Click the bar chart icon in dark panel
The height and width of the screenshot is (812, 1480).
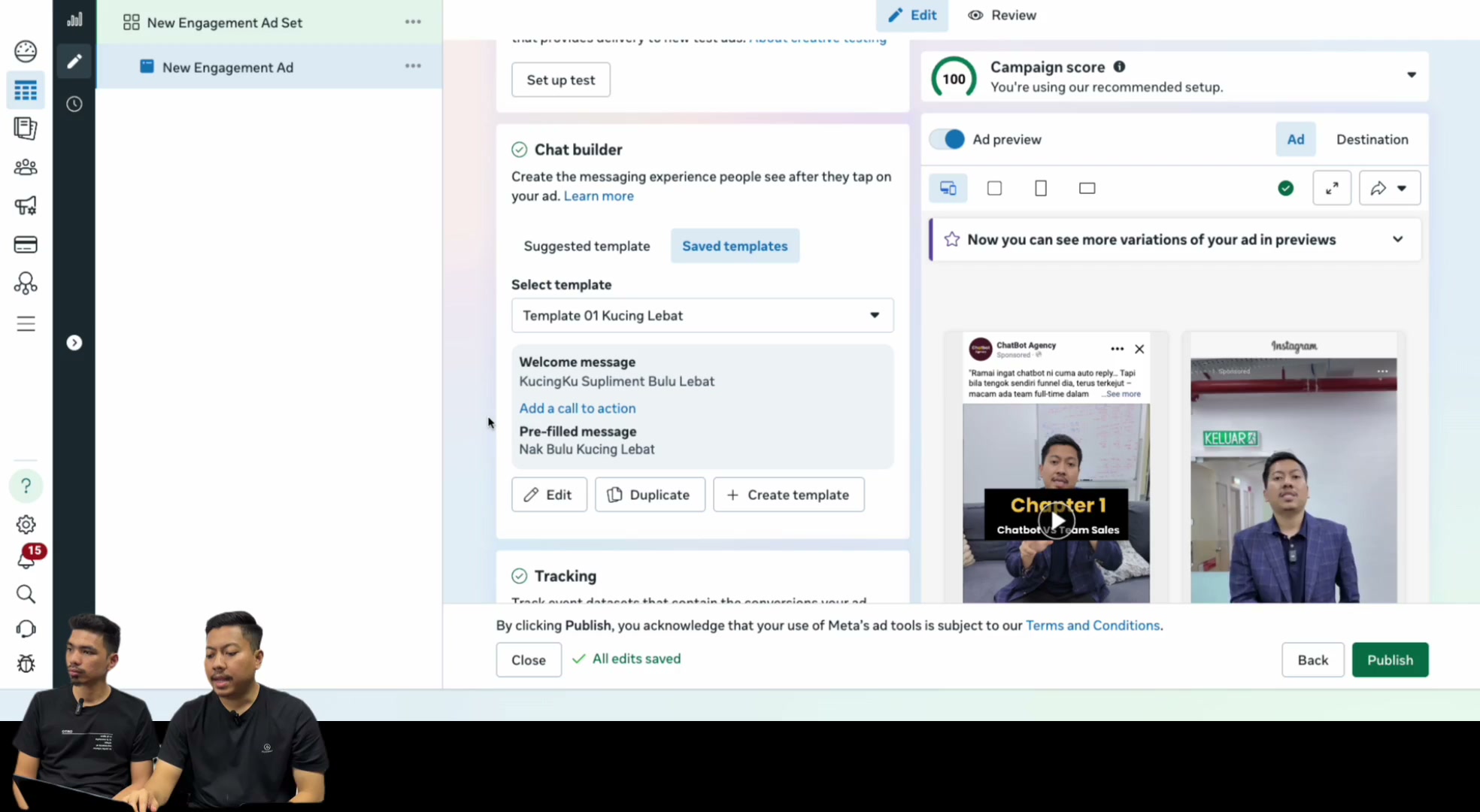[x=74, y=20]
